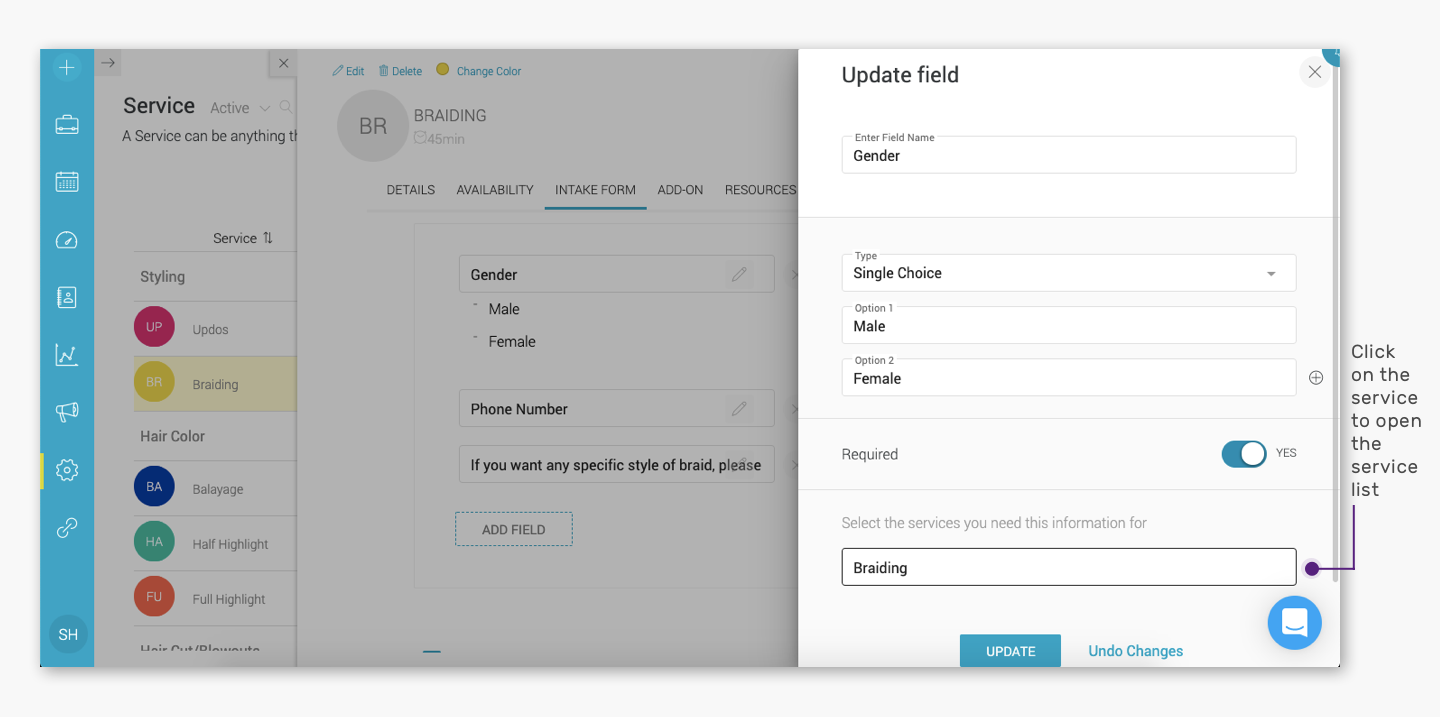
Task: Click the arrow icon to expand sidebar
Action: (x=108, y=63)
